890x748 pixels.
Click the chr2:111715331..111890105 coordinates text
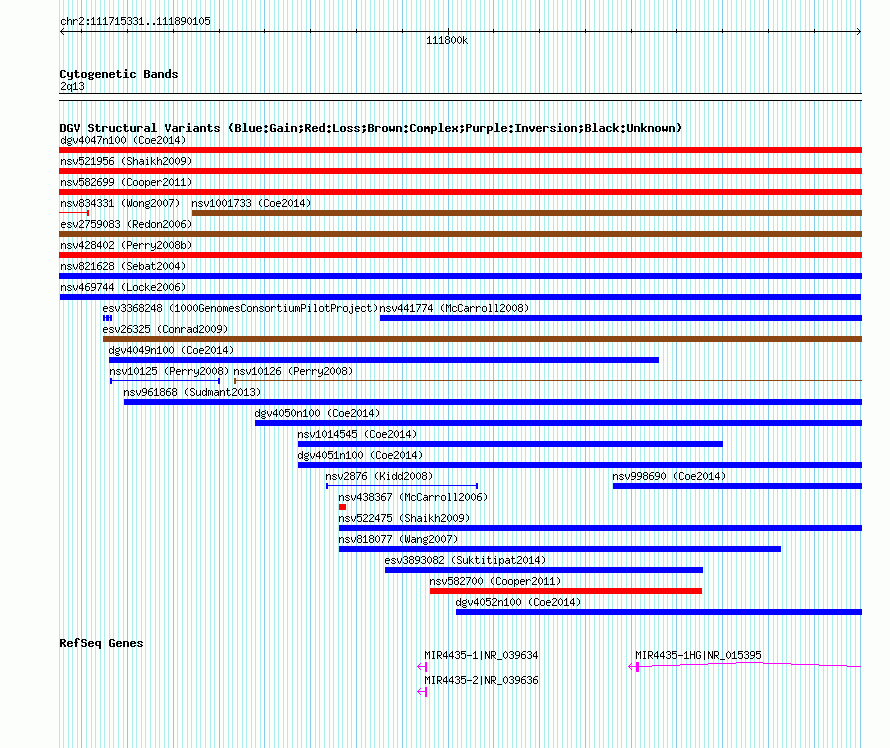(x=135, y=22)
